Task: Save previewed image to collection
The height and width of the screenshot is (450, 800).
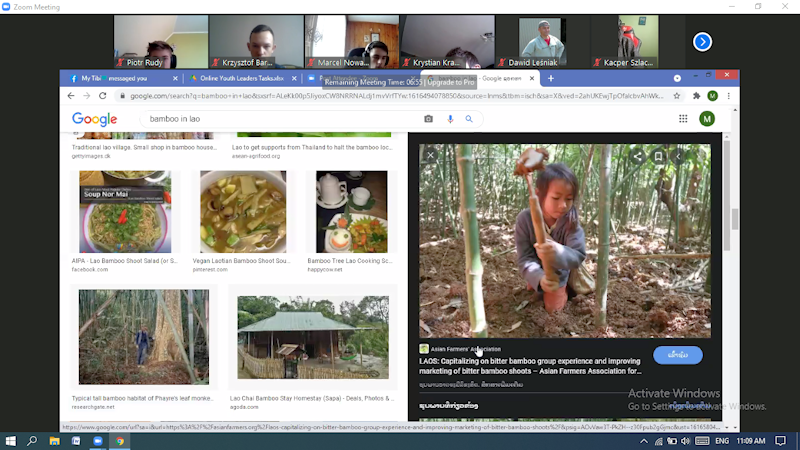Action: click(x=659, y=156)
